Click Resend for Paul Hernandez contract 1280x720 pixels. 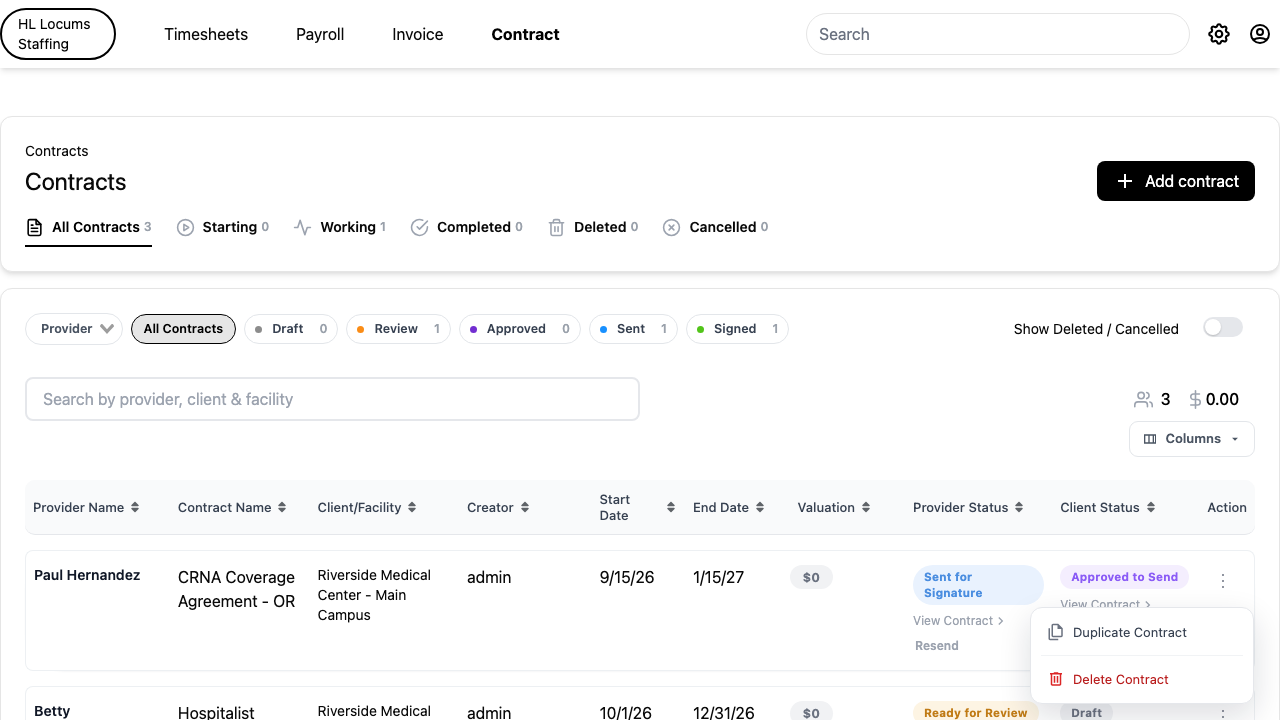(x=937, y=646)
